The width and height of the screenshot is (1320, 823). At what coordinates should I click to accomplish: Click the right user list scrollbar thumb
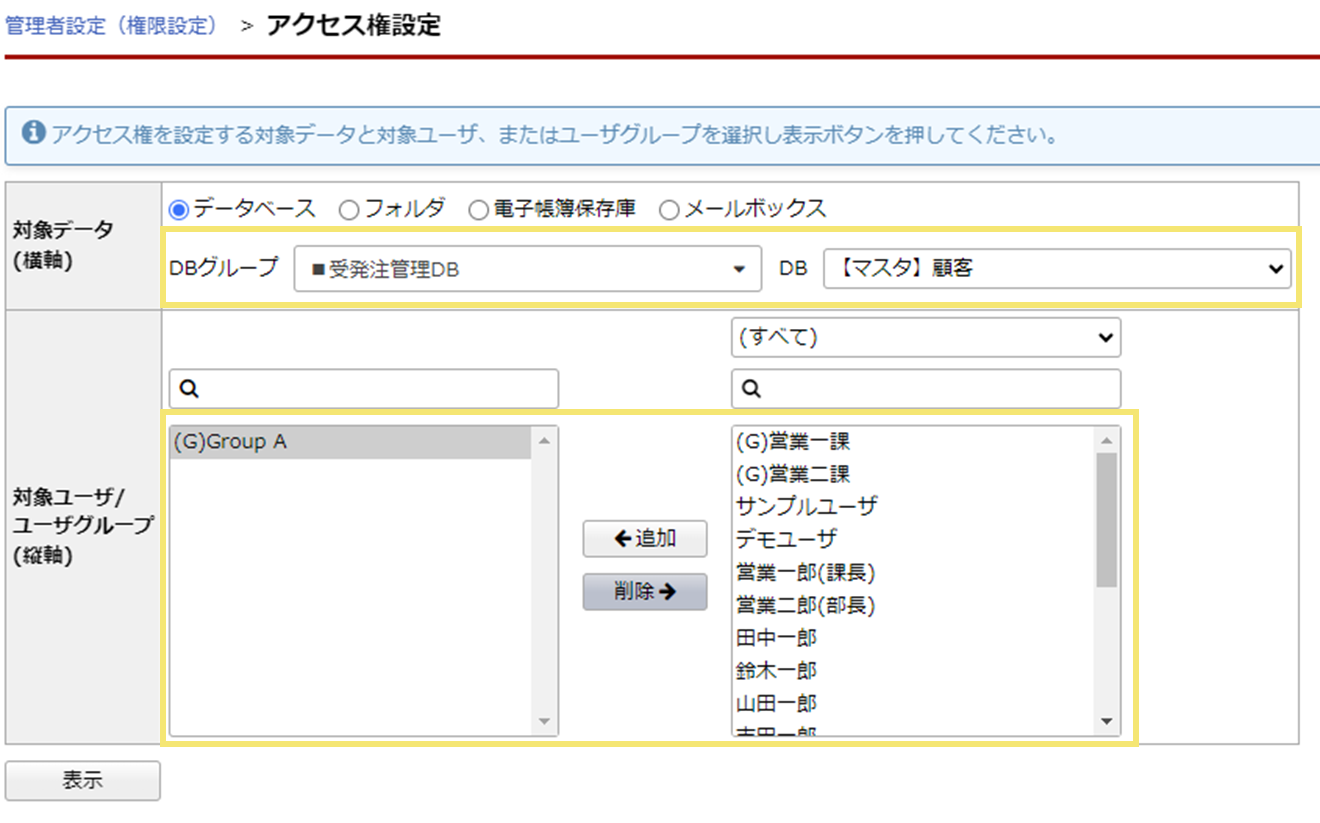click(1106, 518)
